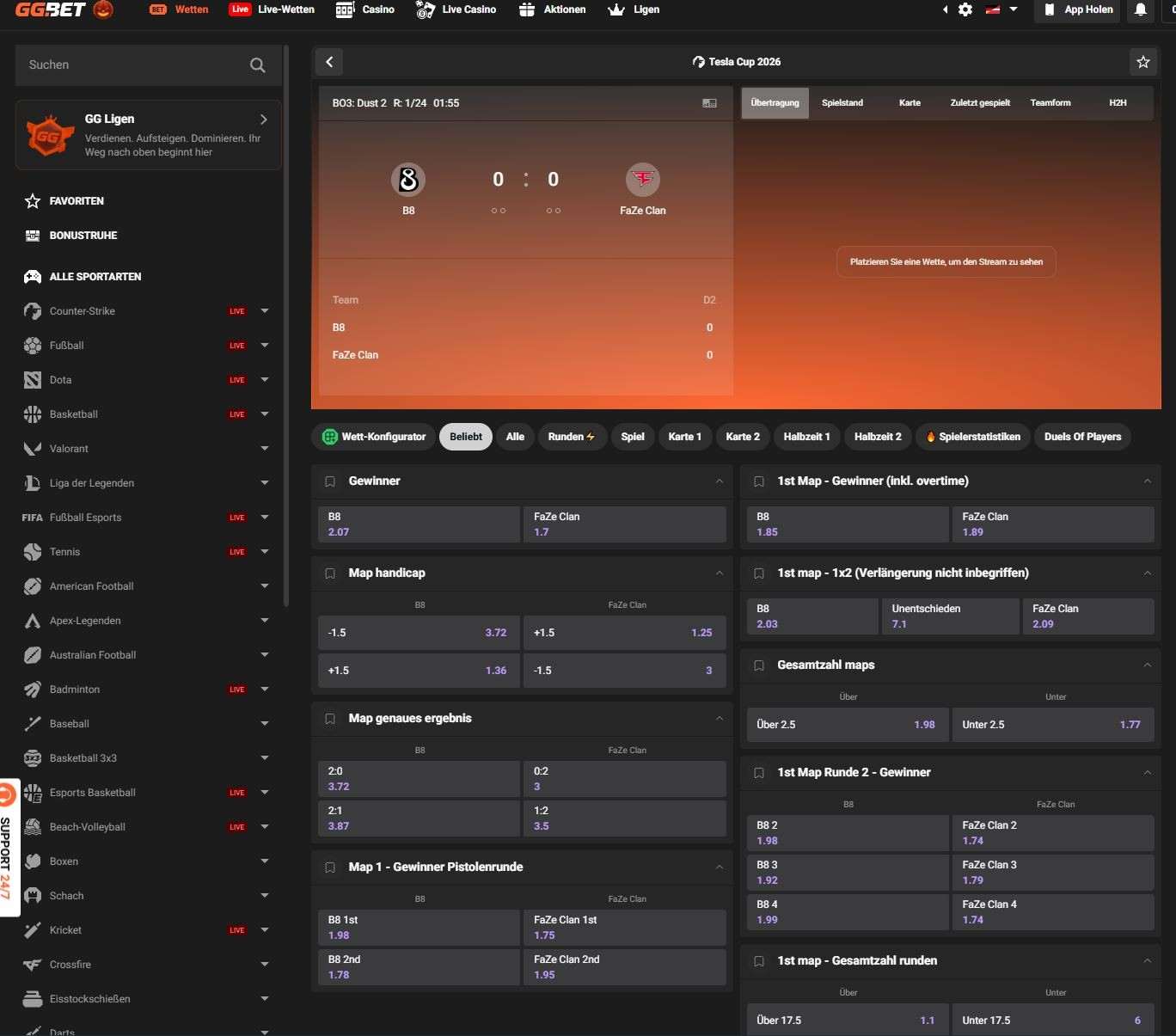Expand the Fußball sidebar dropdown arrow
Image resolution: width=1176 pixels, height=1036 pixels.
[265, 346]
